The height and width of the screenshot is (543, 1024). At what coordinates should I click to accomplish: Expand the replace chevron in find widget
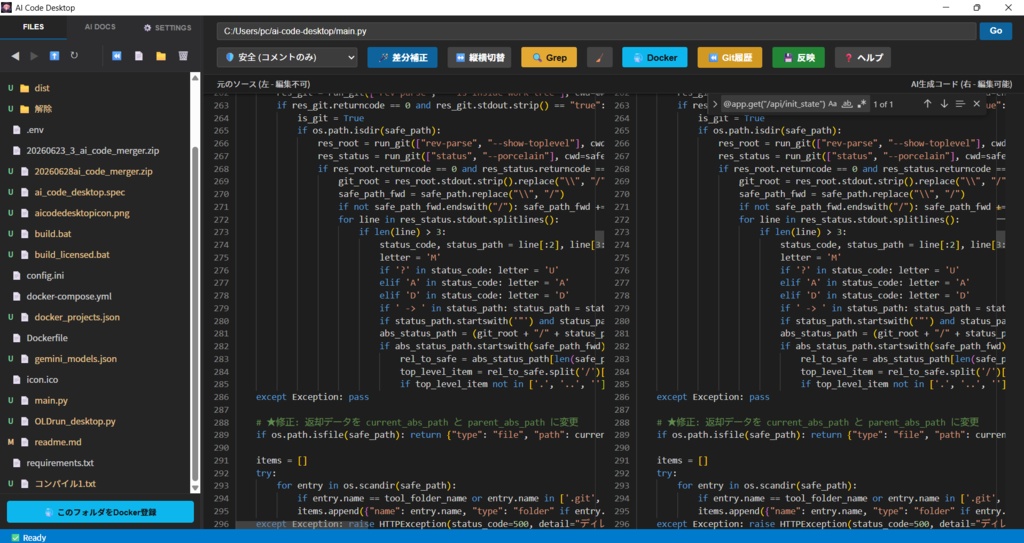(714, 104)
